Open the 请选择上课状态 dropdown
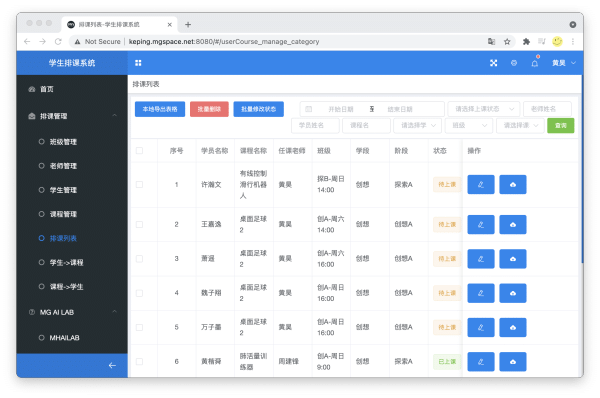600x398 pixels. tap(484, 109)
